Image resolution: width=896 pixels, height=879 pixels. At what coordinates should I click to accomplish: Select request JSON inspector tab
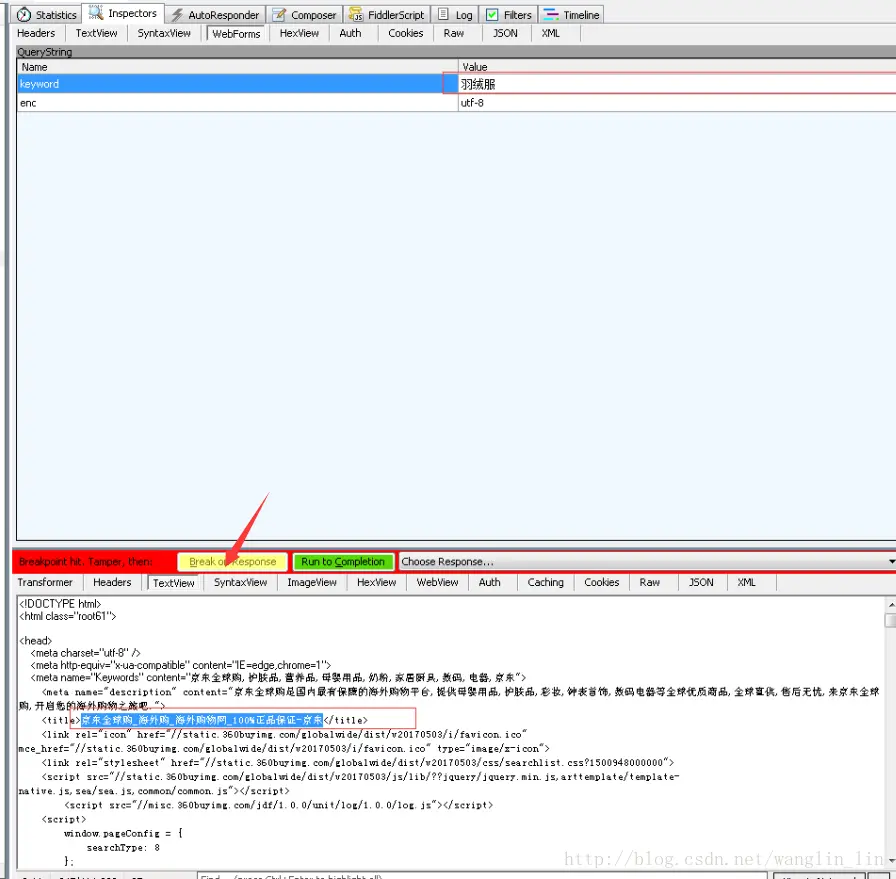point(505,33)
